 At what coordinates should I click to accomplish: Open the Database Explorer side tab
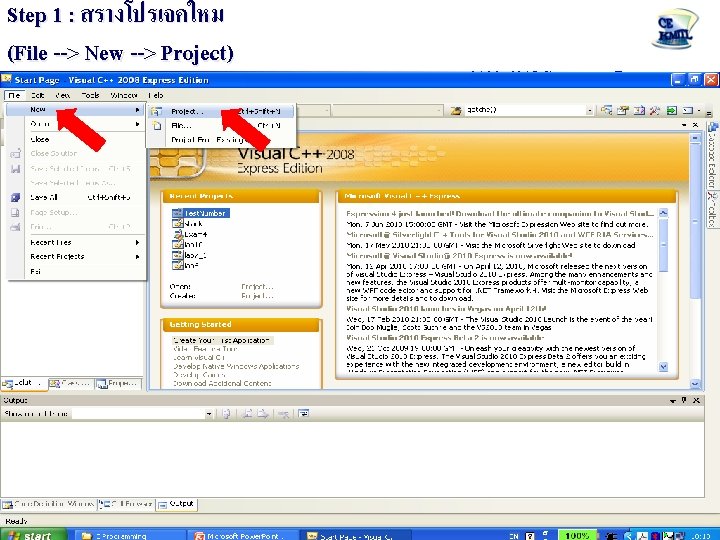(713, 156)
